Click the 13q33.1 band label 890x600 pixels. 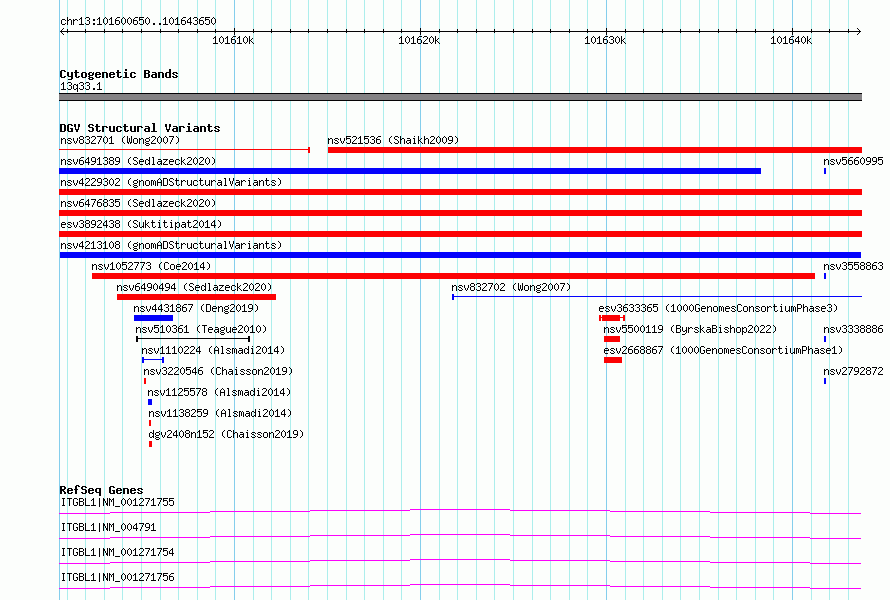click(81, 86)
